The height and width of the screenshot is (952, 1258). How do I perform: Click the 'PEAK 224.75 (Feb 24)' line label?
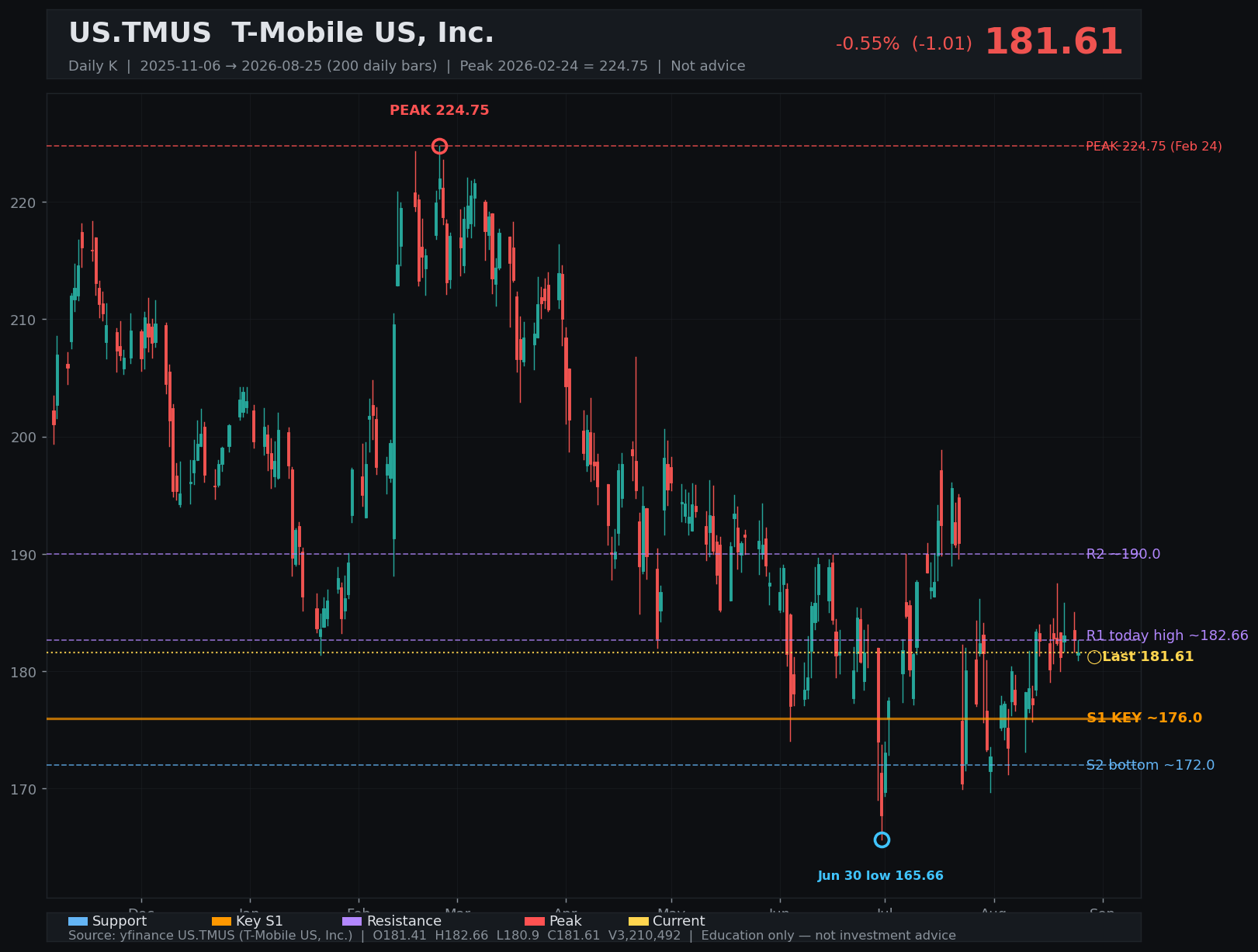(1153, 146)
